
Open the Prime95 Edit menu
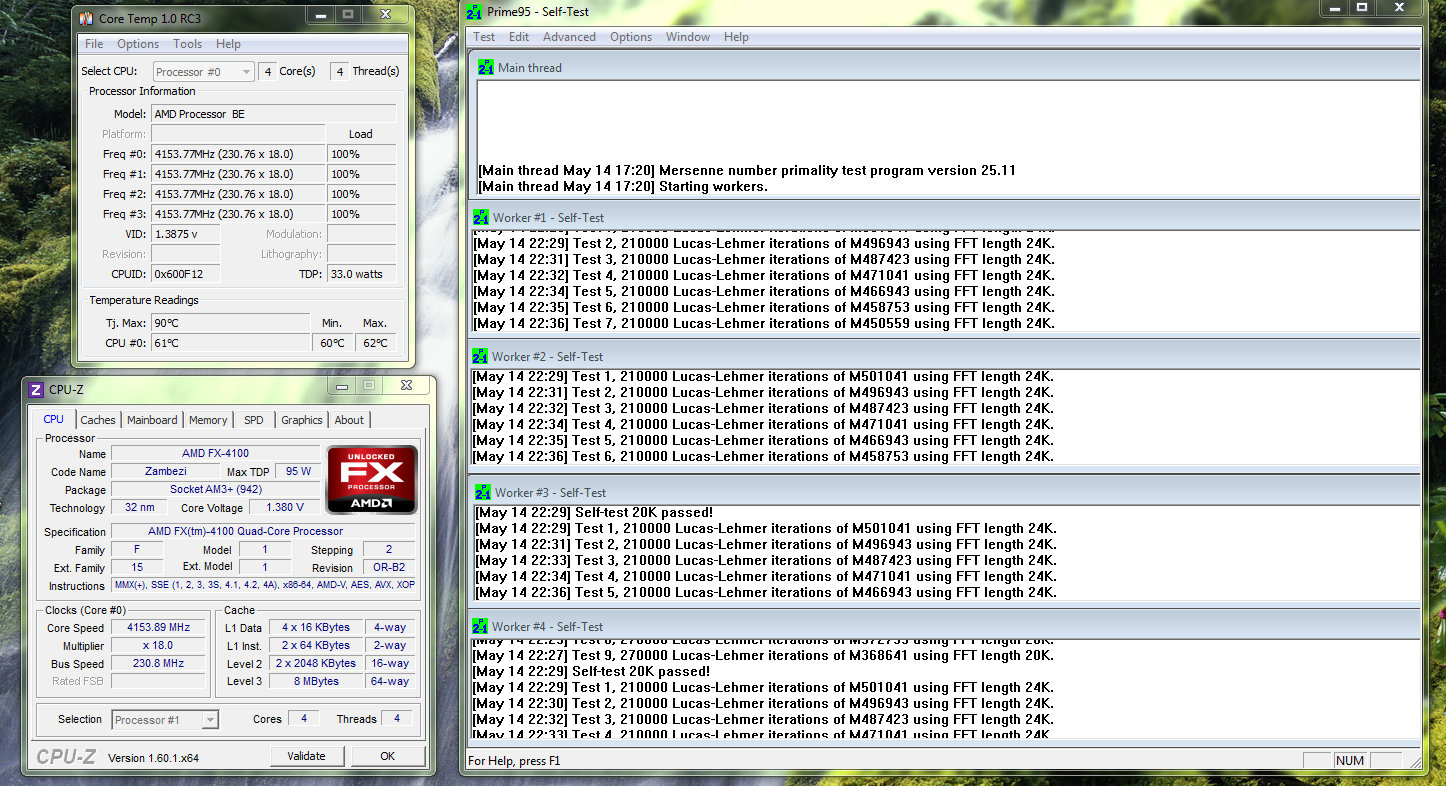pyautogui.click(x=519, y=37)
